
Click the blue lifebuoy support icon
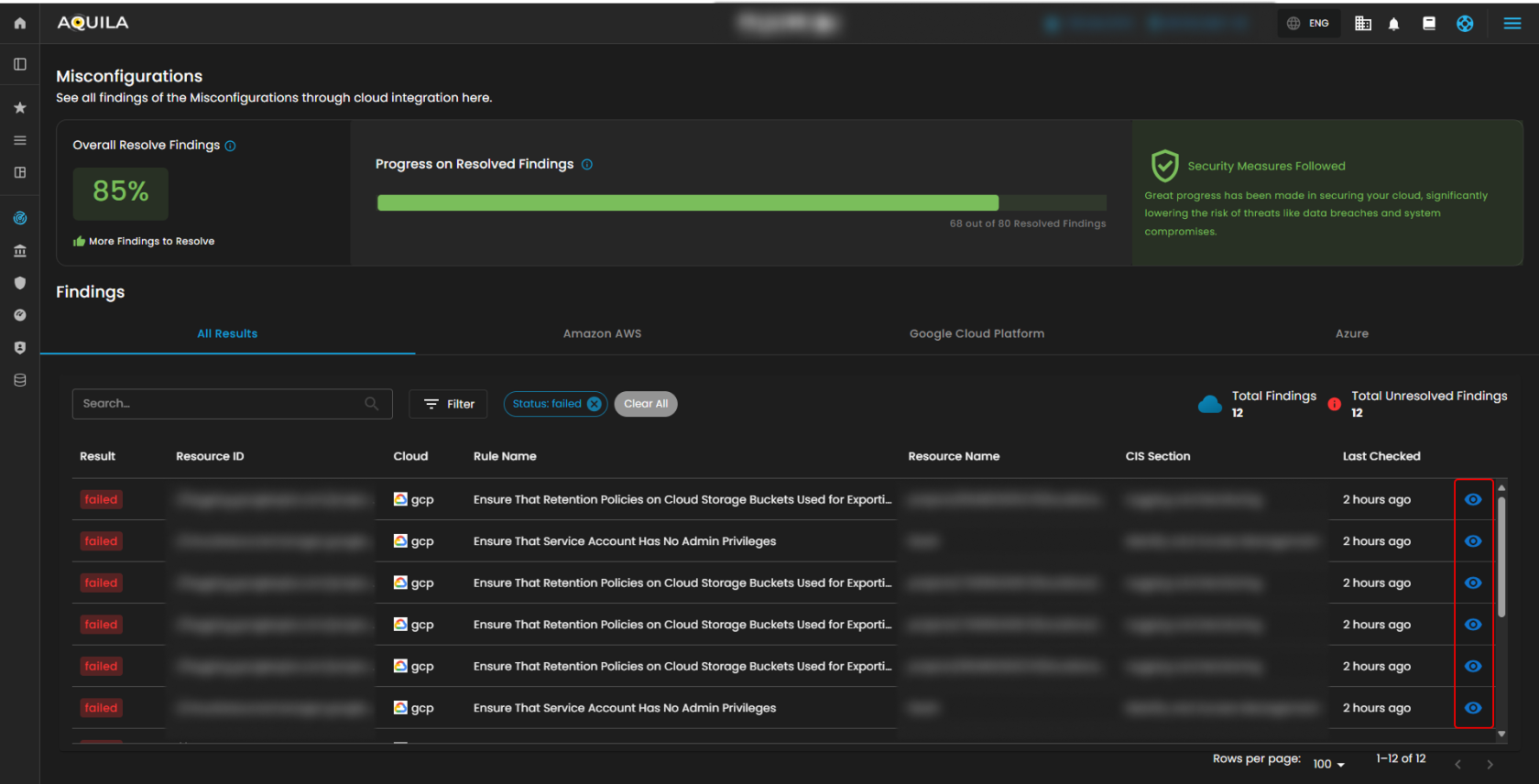pos(1465,24)
